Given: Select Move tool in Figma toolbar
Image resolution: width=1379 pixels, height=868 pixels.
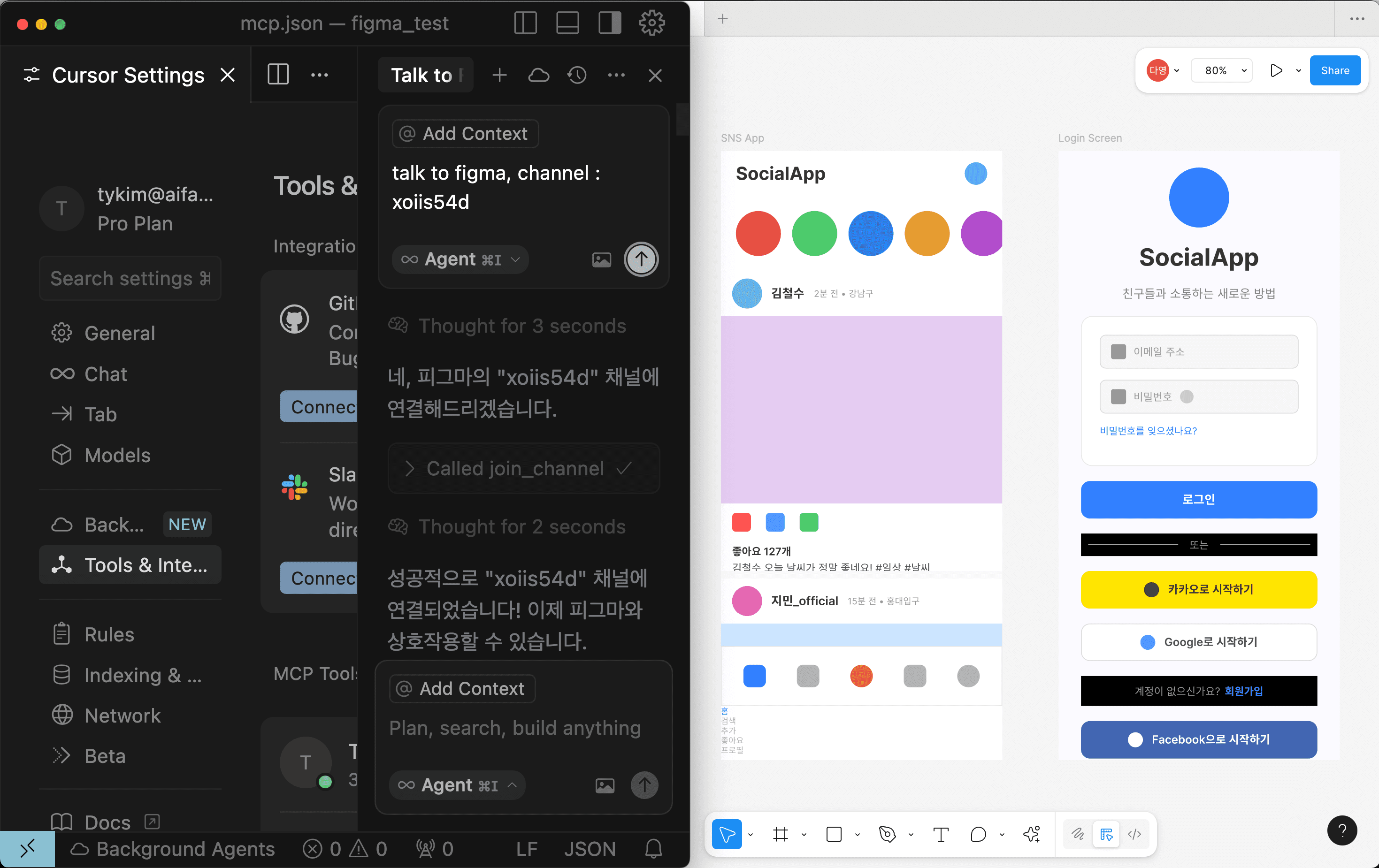Looking at the screenshot, I should [727, 834].
